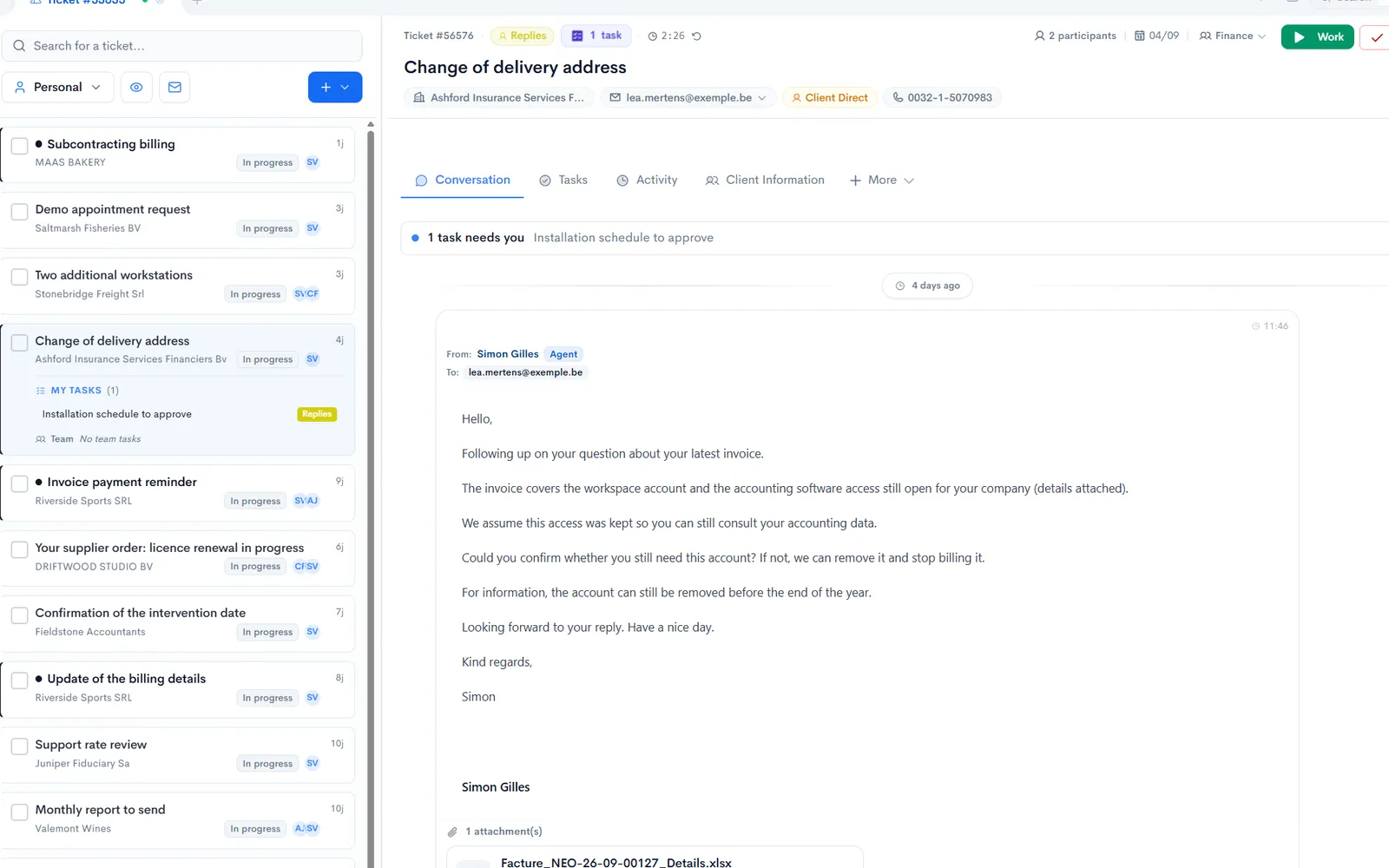Open the Client Information tab

(765, 180)
